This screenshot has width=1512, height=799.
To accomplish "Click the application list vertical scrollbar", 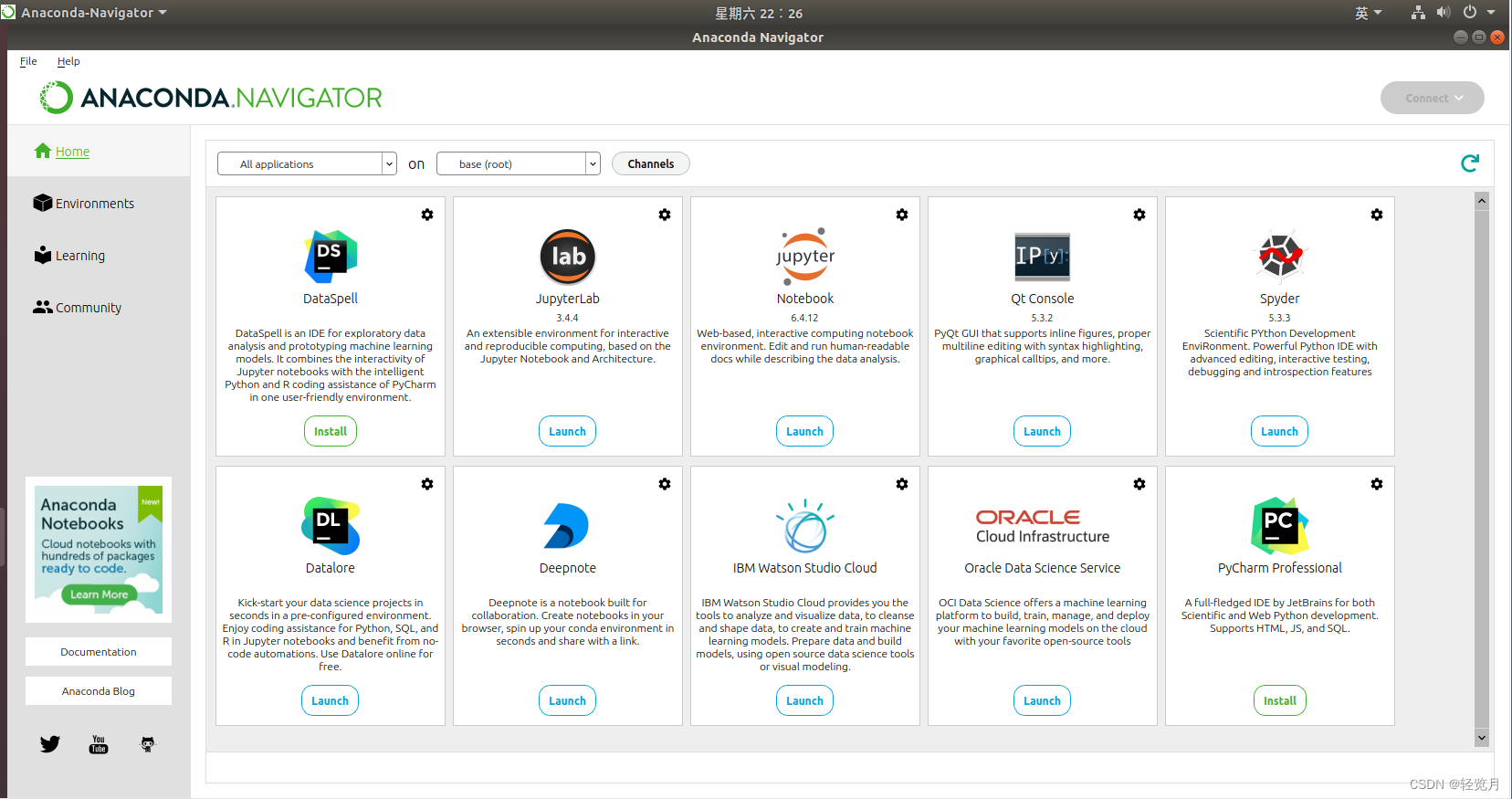I will point(1482,469).
